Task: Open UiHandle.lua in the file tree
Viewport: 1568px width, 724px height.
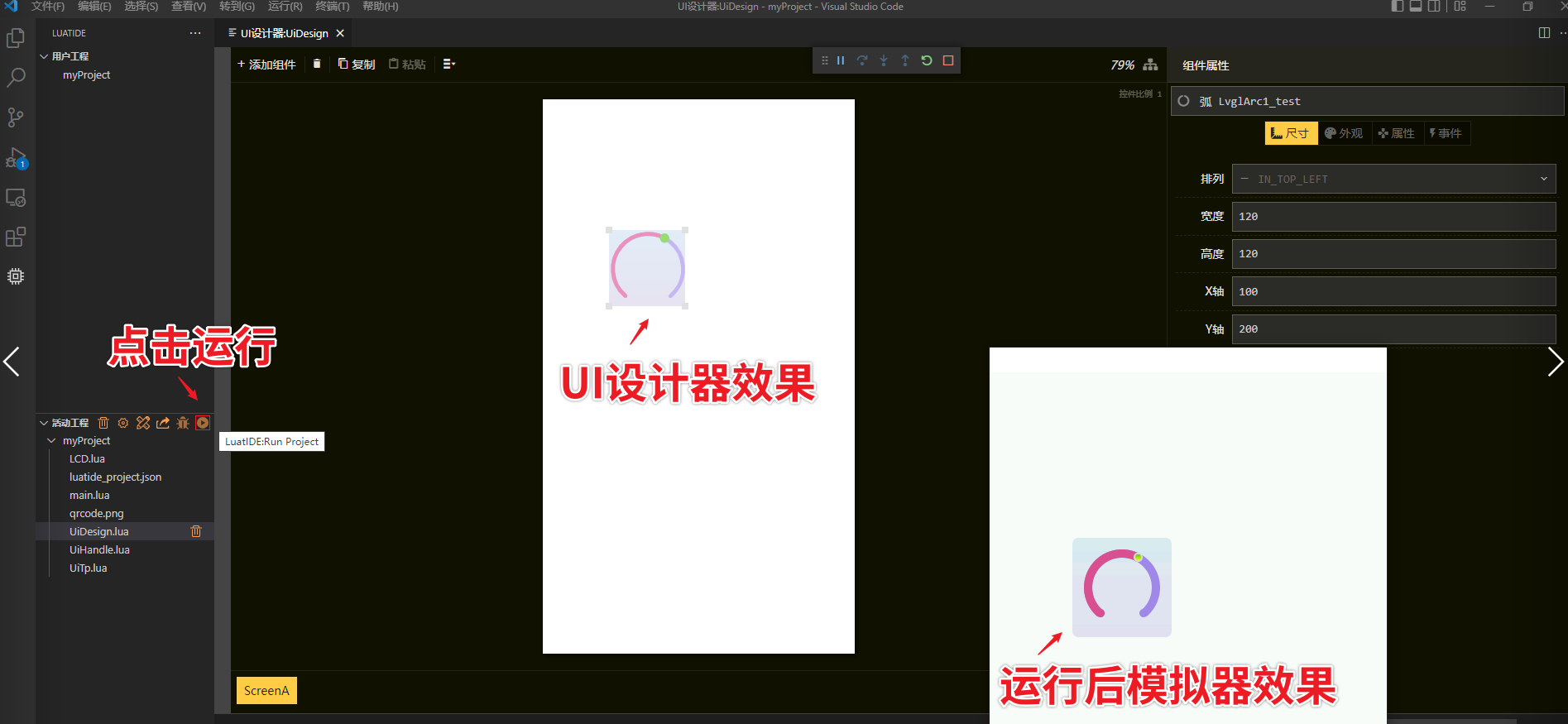Action: pos(99,549)
